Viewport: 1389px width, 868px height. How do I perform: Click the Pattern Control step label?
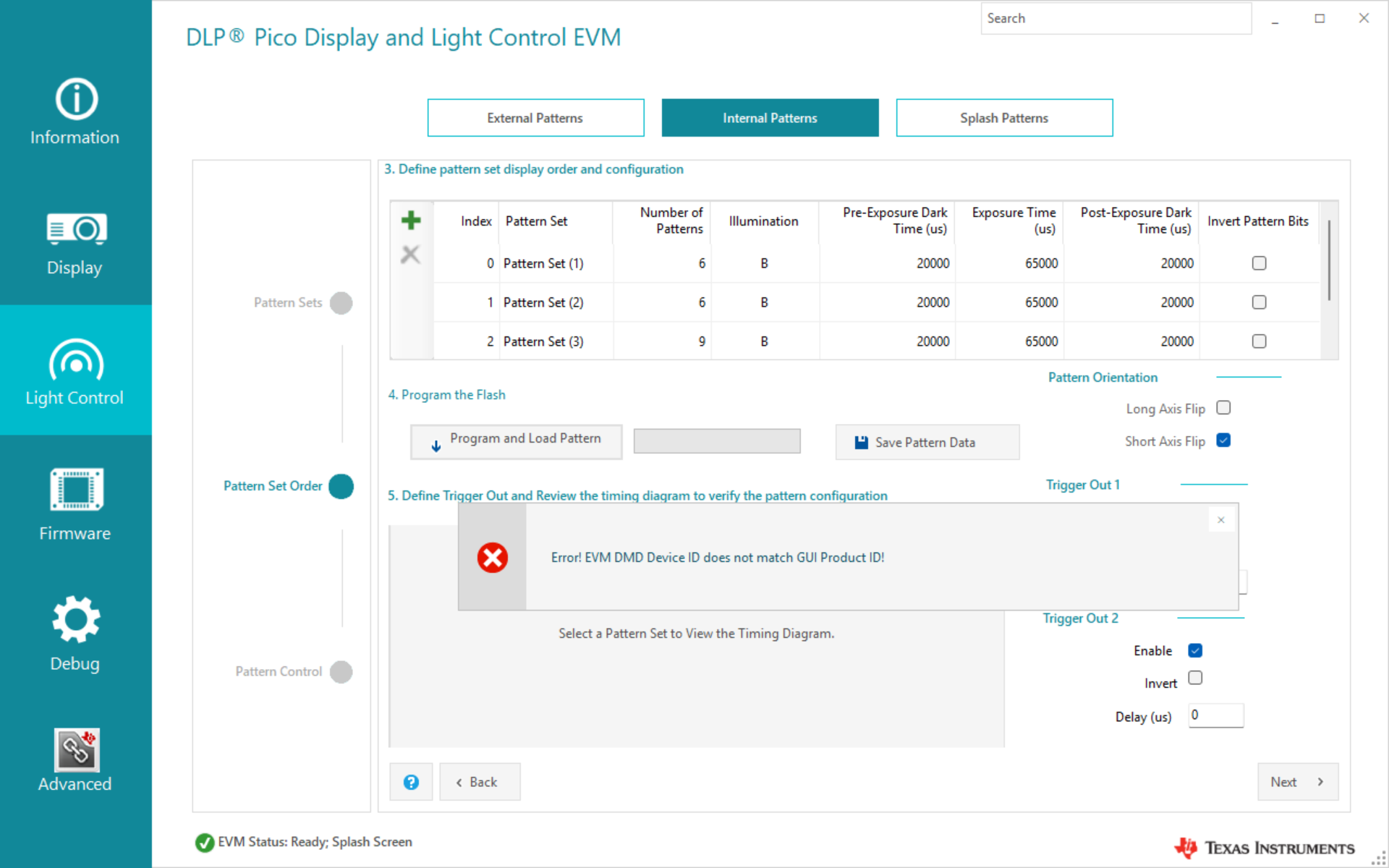(279, 672)
